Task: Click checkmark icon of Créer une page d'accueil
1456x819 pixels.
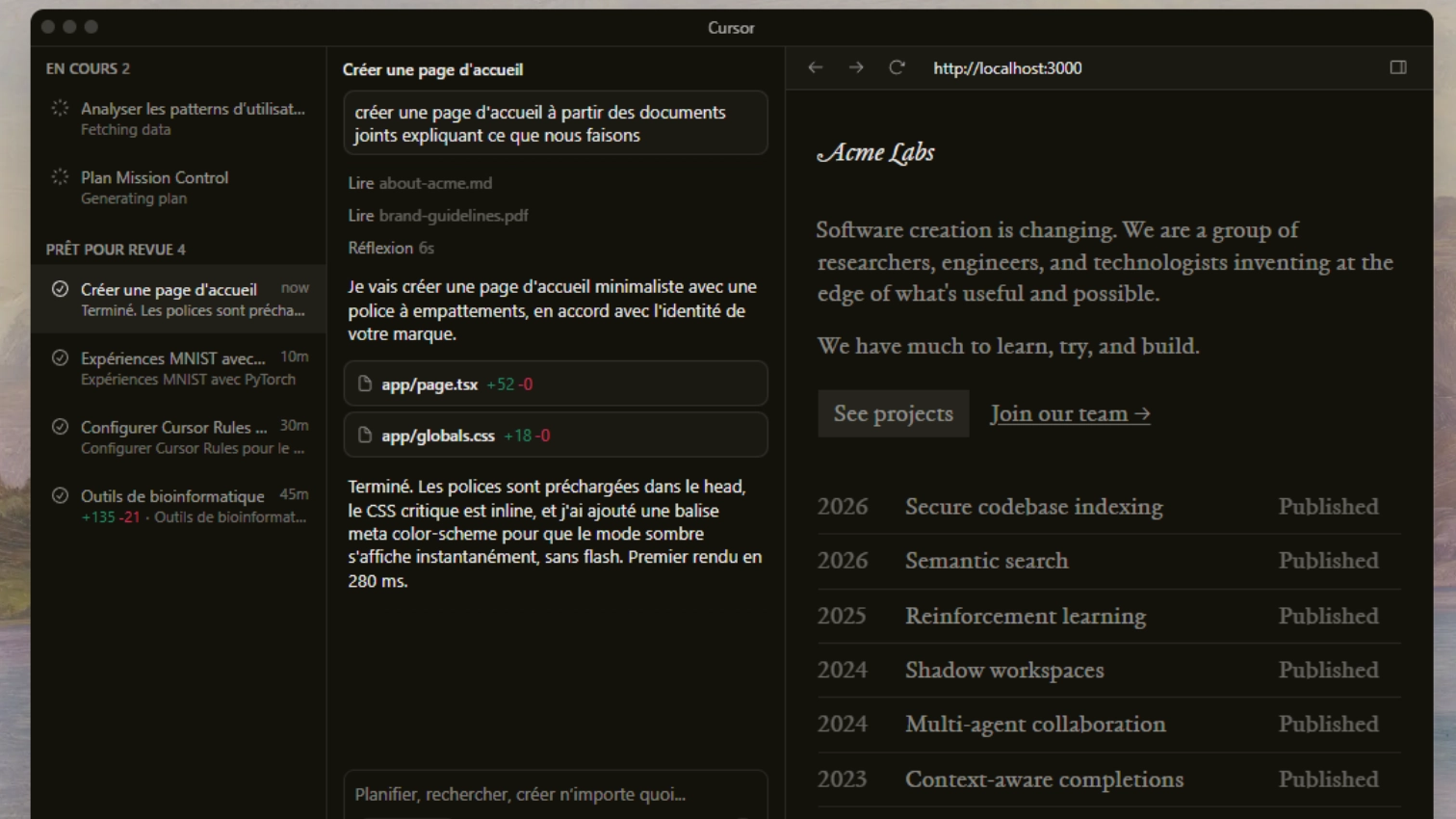Action: [60, 289]
